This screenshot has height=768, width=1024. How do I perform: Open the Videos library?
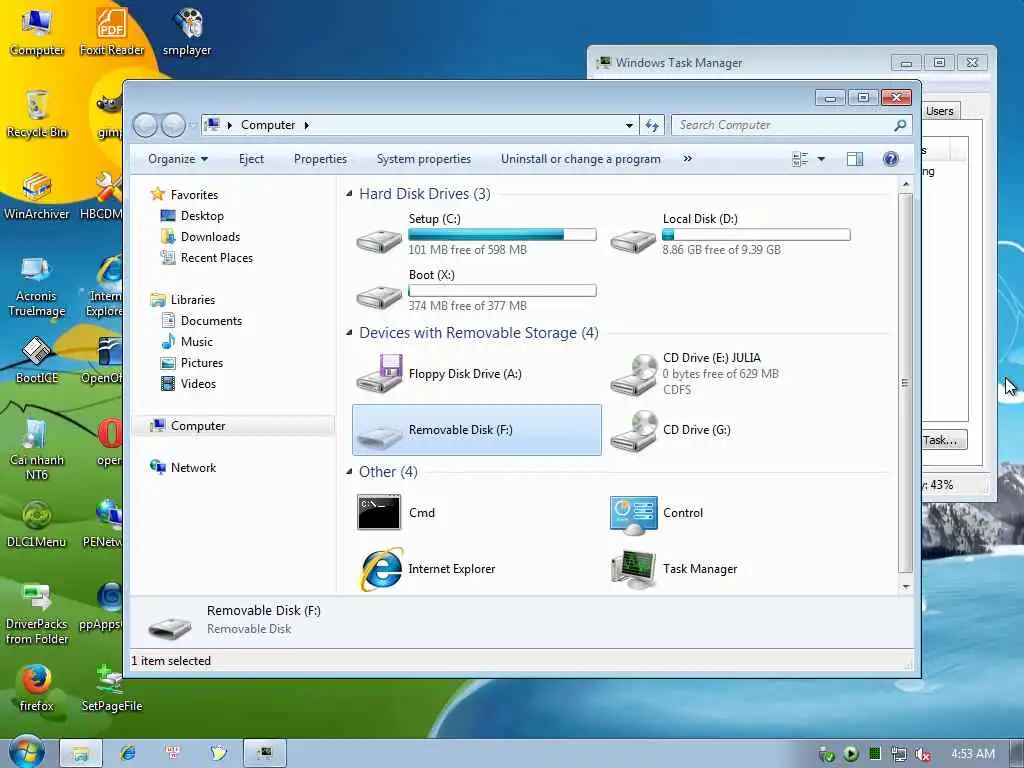tap(198, 383)
